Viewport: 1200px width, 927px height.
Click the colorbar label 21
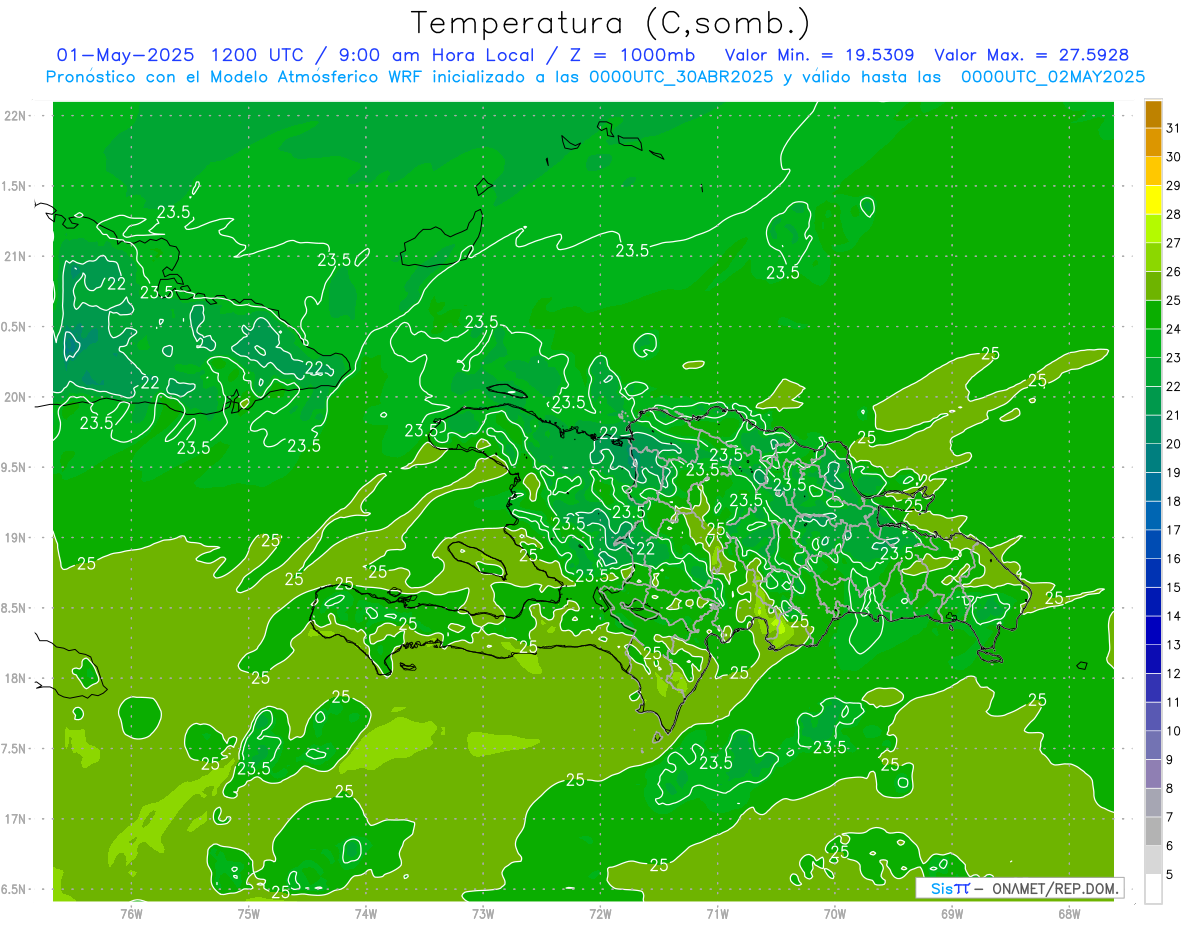(1174, 415)
